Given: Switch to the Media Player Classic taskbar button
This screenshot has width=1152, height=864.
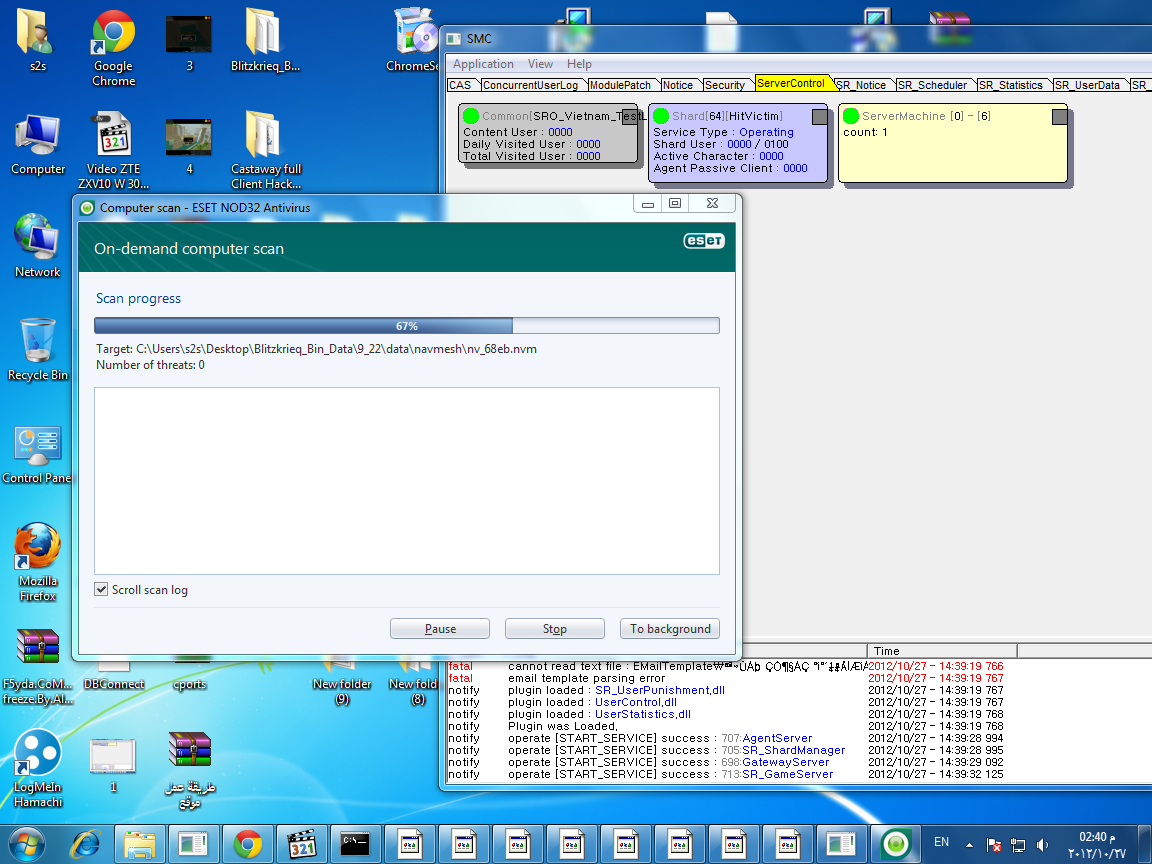Looking at the screenshot, I should [301, 845].
